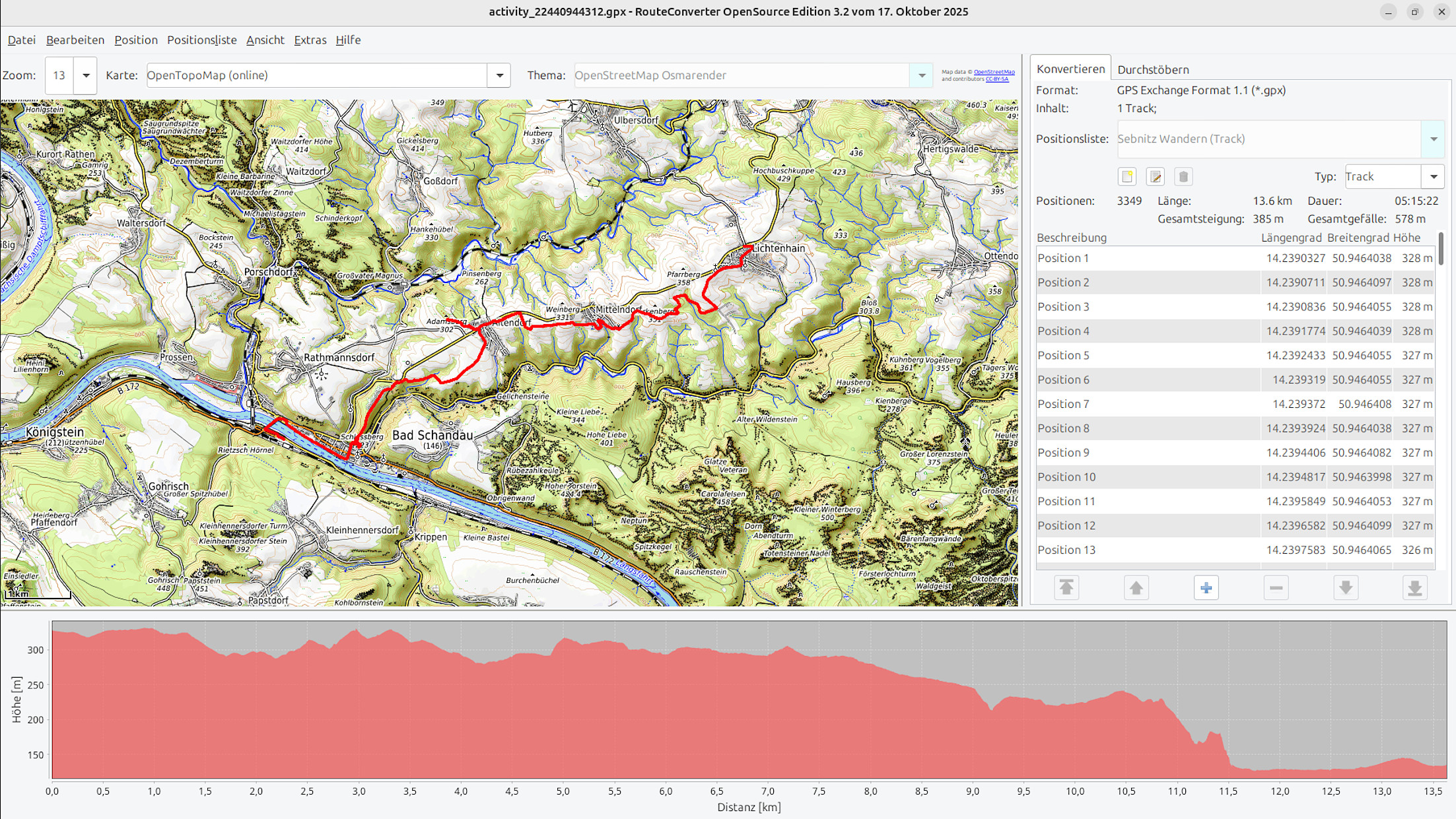The image size is (1456, 819).
Task: Click the move-to-bottom arrow button
Action: pos(1414,587)
